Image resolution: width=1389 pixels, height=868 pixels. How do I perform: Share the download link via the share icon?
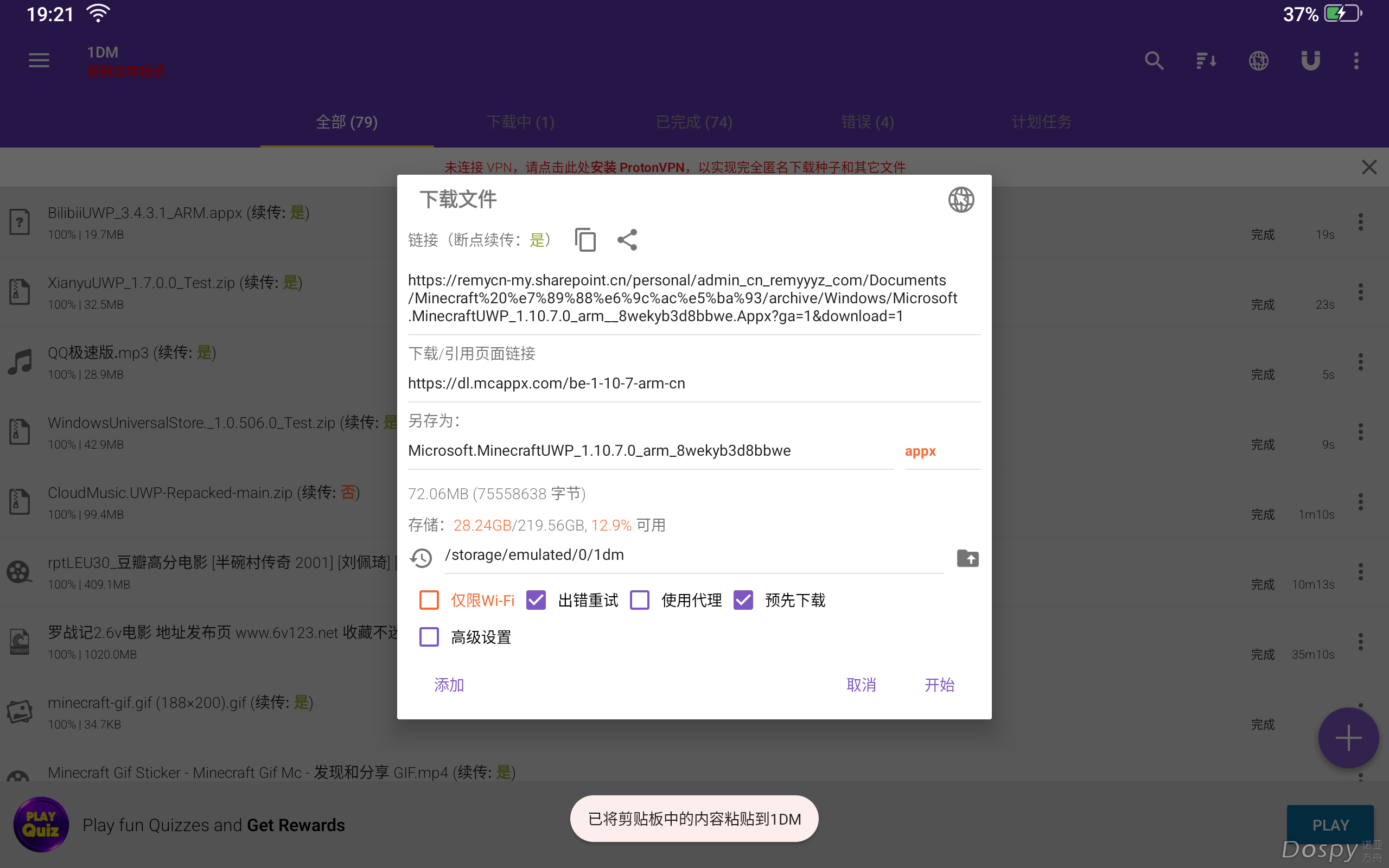pyautogui.click(x=627, y=239)
